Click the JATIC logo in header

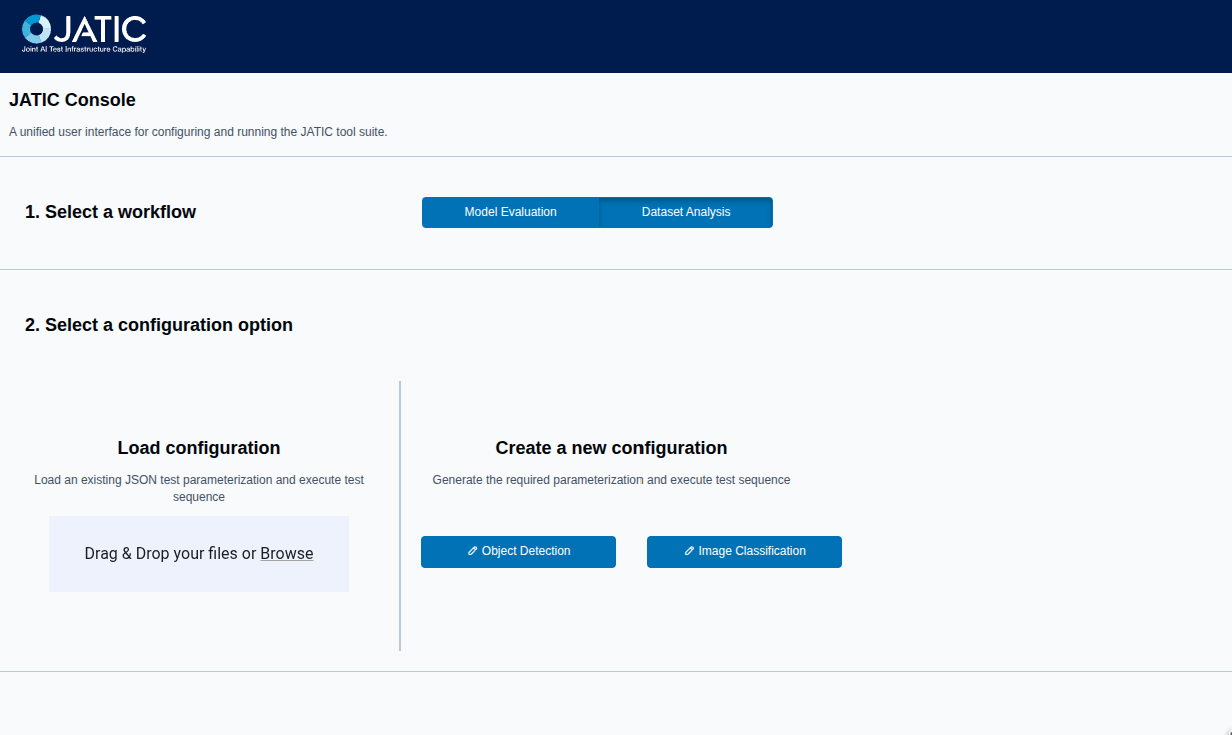[x=84, y=34]
